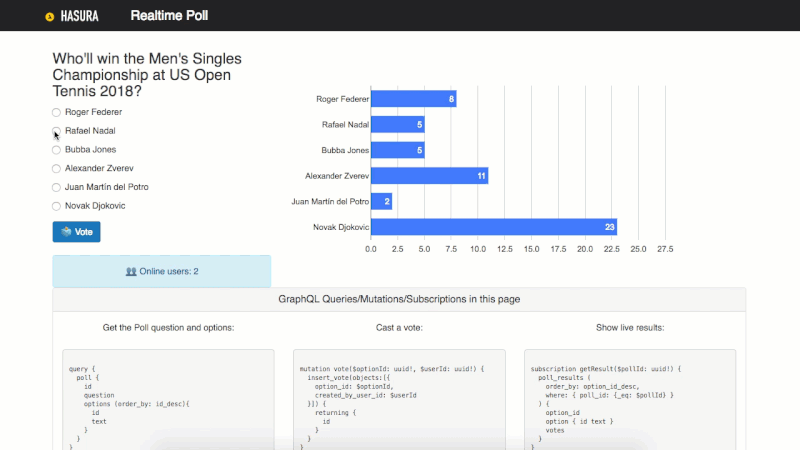The image size is (800, 450).
Task: Click the vote mutation code block
Action: (x=399, y=400)
